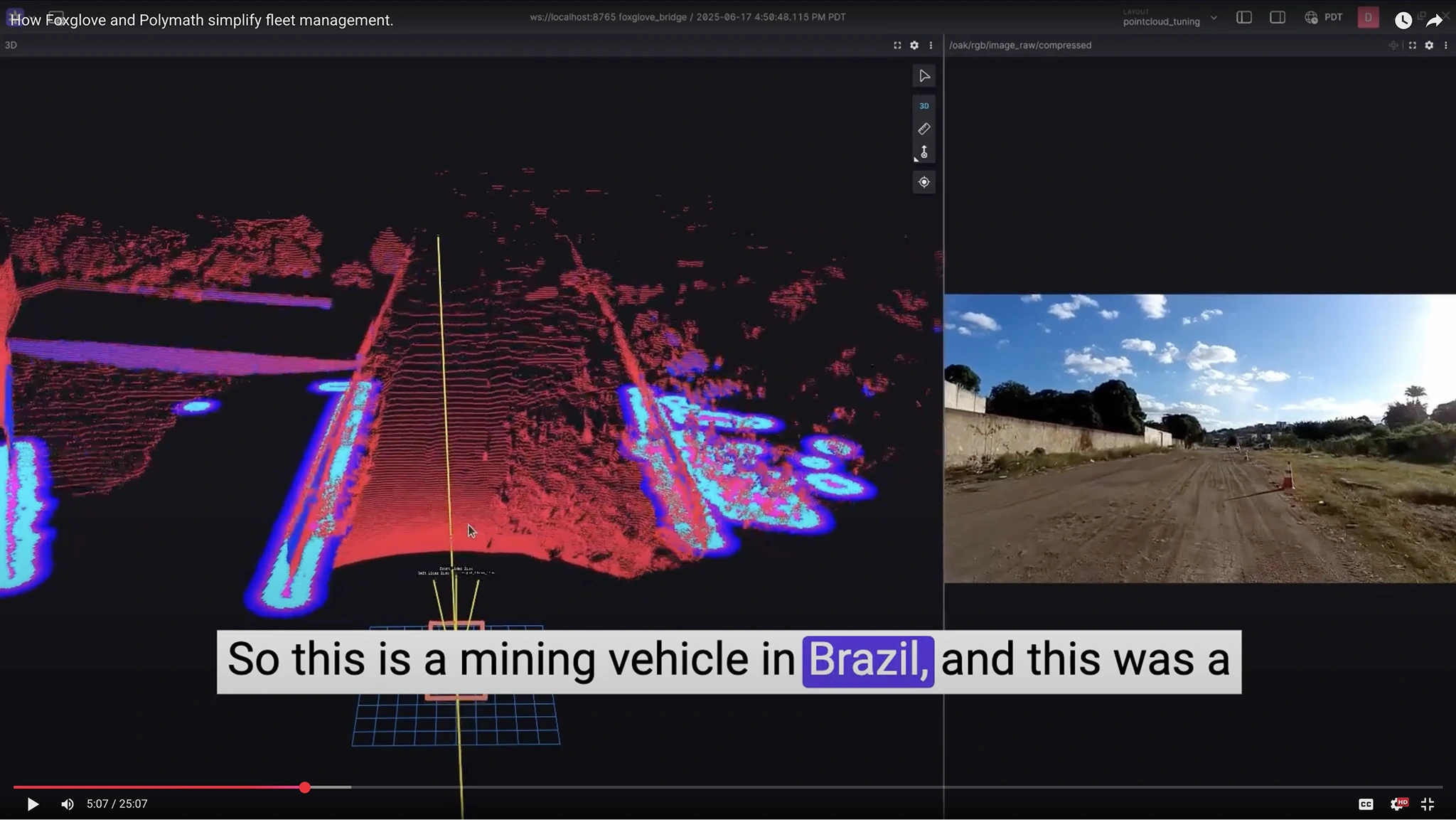The image size is (1456, 820).
Task: Activate the ruler measure tool
Action: 924,129
